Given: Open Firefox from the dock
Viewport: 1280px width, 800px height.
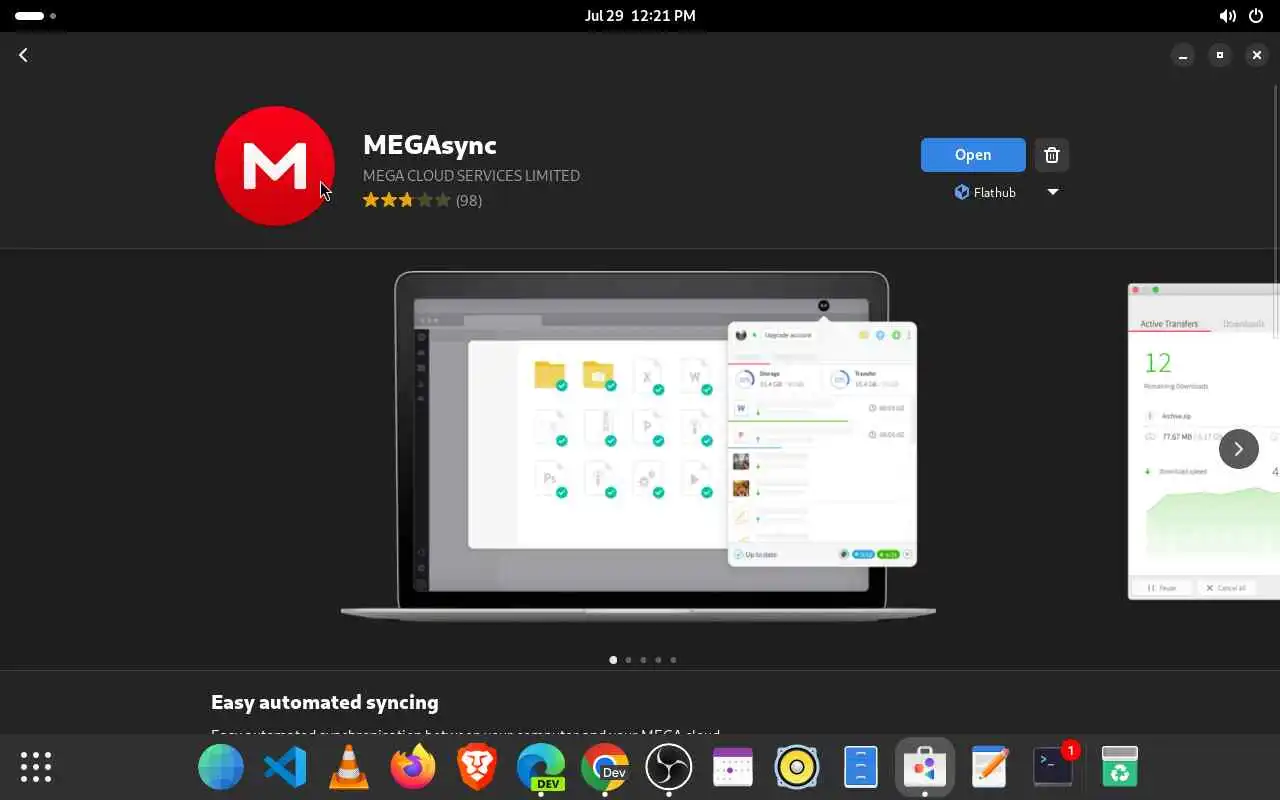Looking at the screenshot, I should coord(413,767).
